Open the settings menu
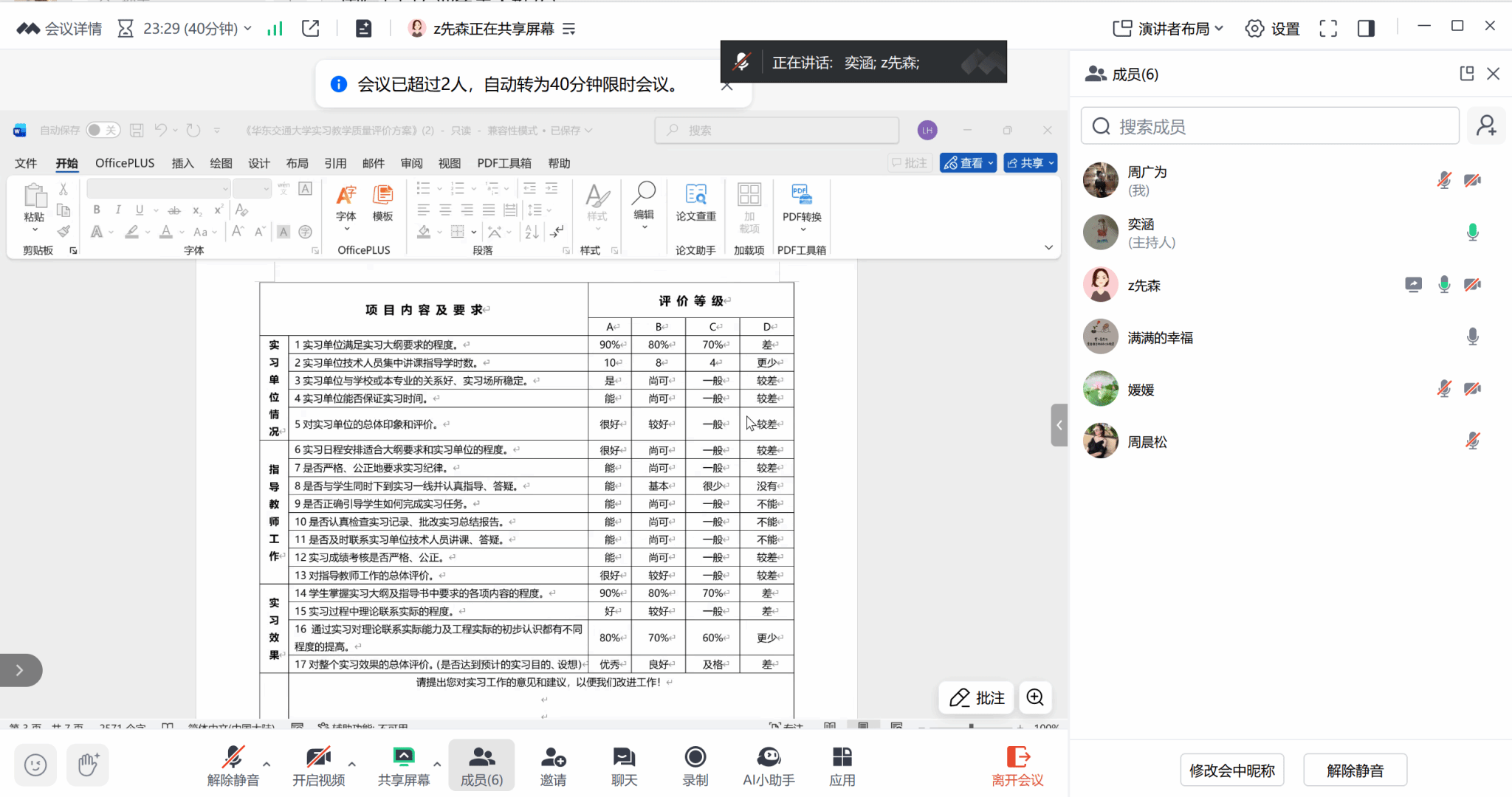This screenshot has height=797, width=1512. [x=1272, y=29]
